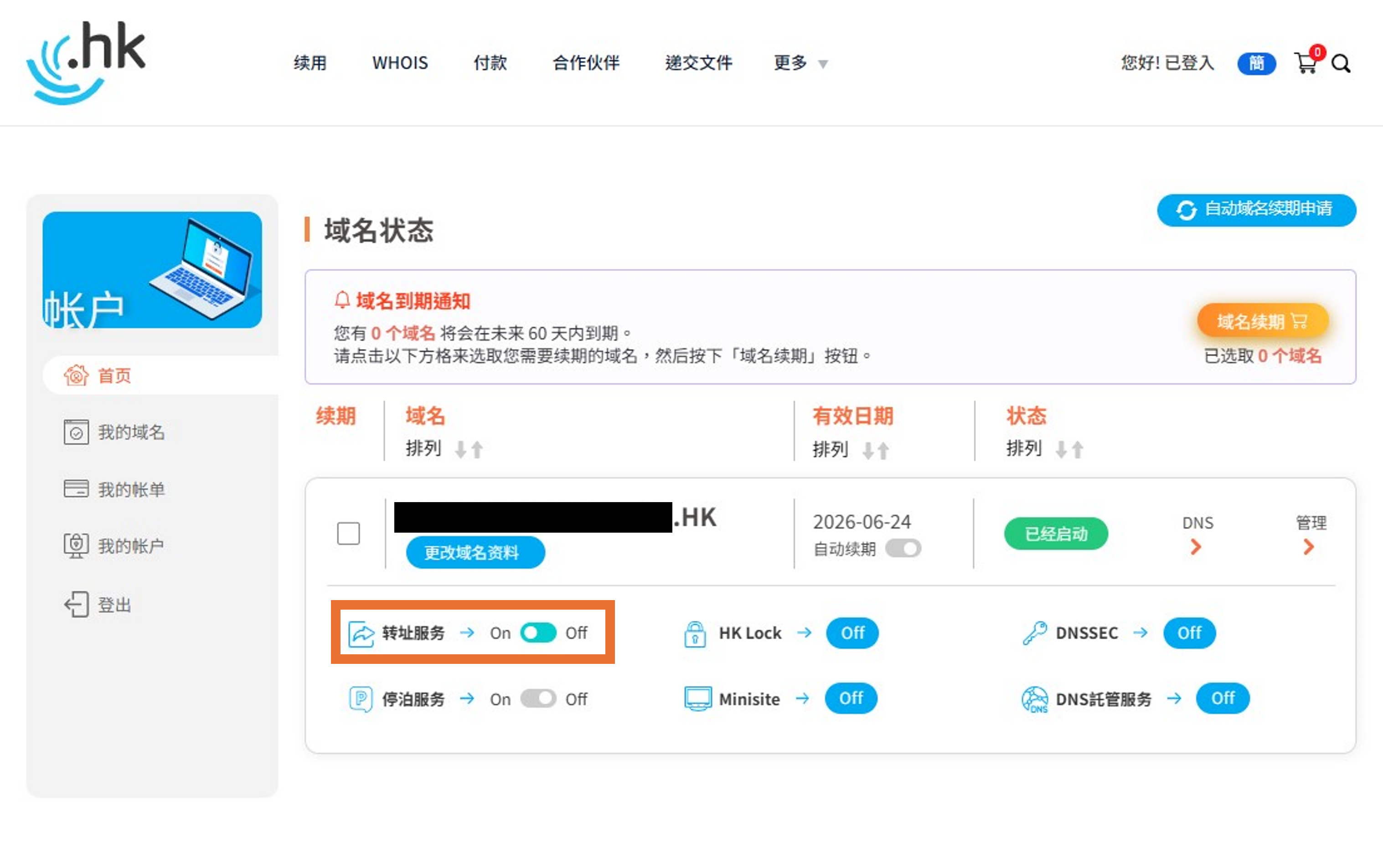1383x868 pixels.
Task: Click the DNS託管服务 globe icon
Action: [1034, 699]
